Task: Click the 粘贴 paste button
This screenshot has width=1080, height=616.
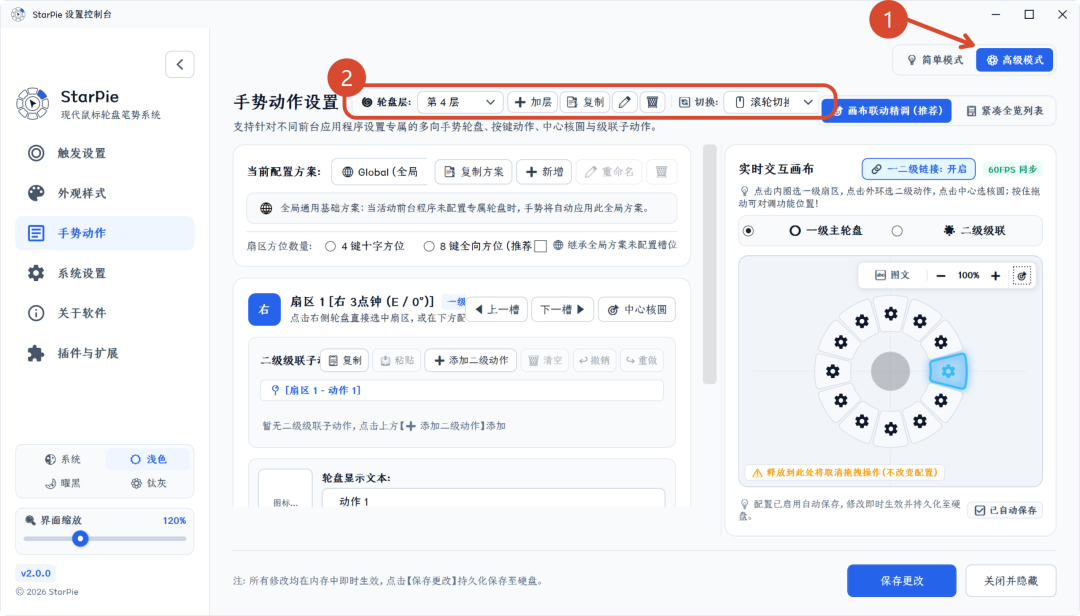Action: [397, 360]
